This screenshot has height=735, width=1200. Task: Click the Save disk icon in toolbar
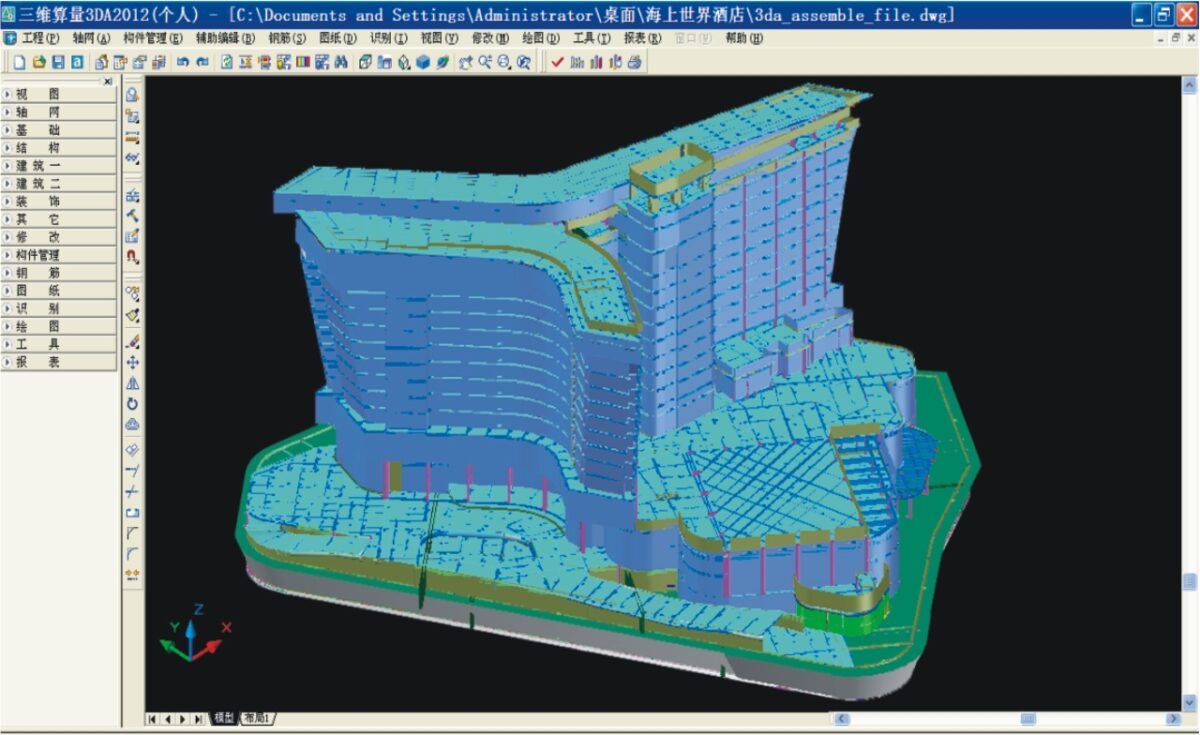[x=58, y=62]
